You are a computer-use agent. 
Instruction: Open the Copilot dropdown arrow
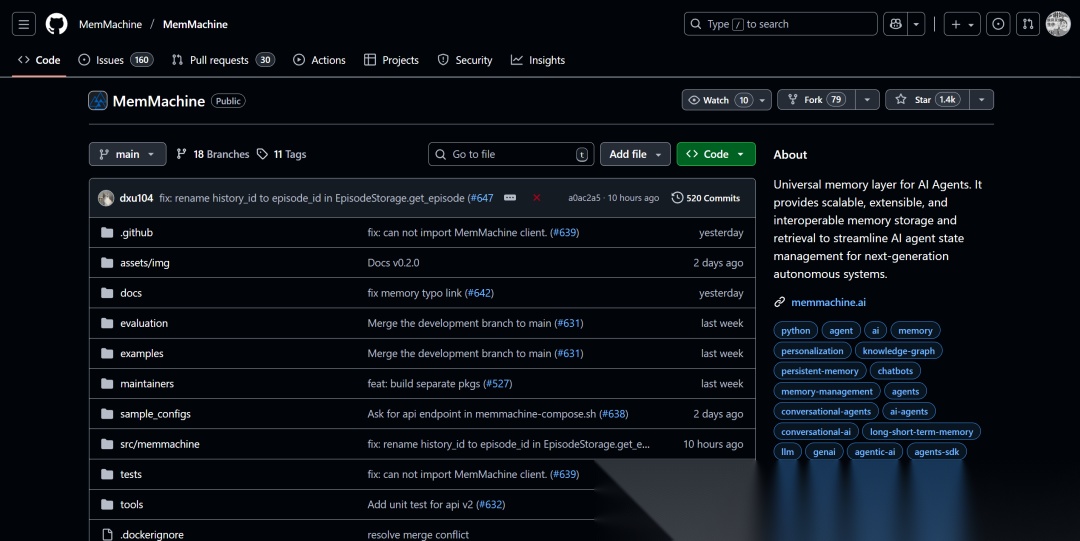(x=916, y=24)
